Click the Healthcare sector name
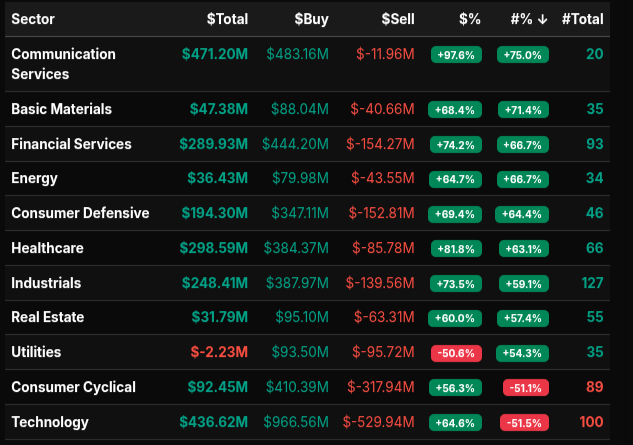Image resolution: width=633 pixels, height=445 pixels. [x=47, y=248]
